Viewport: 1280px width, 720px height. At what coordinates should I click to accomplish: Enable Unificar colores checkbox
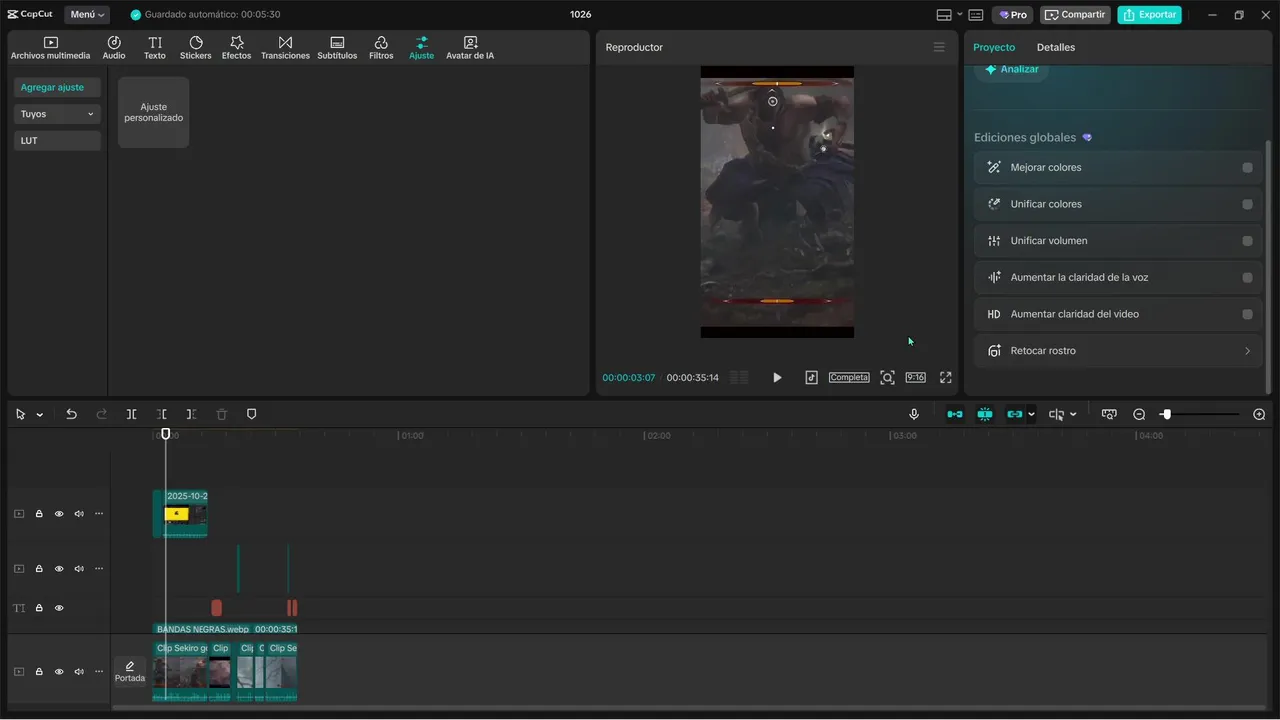point(1247,204)
